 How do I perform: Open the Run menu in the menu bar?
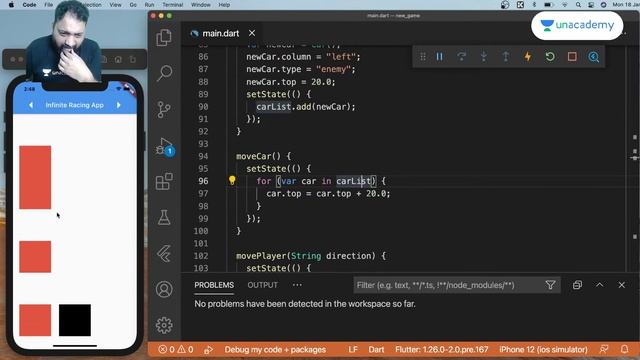[x=149, y=5]
